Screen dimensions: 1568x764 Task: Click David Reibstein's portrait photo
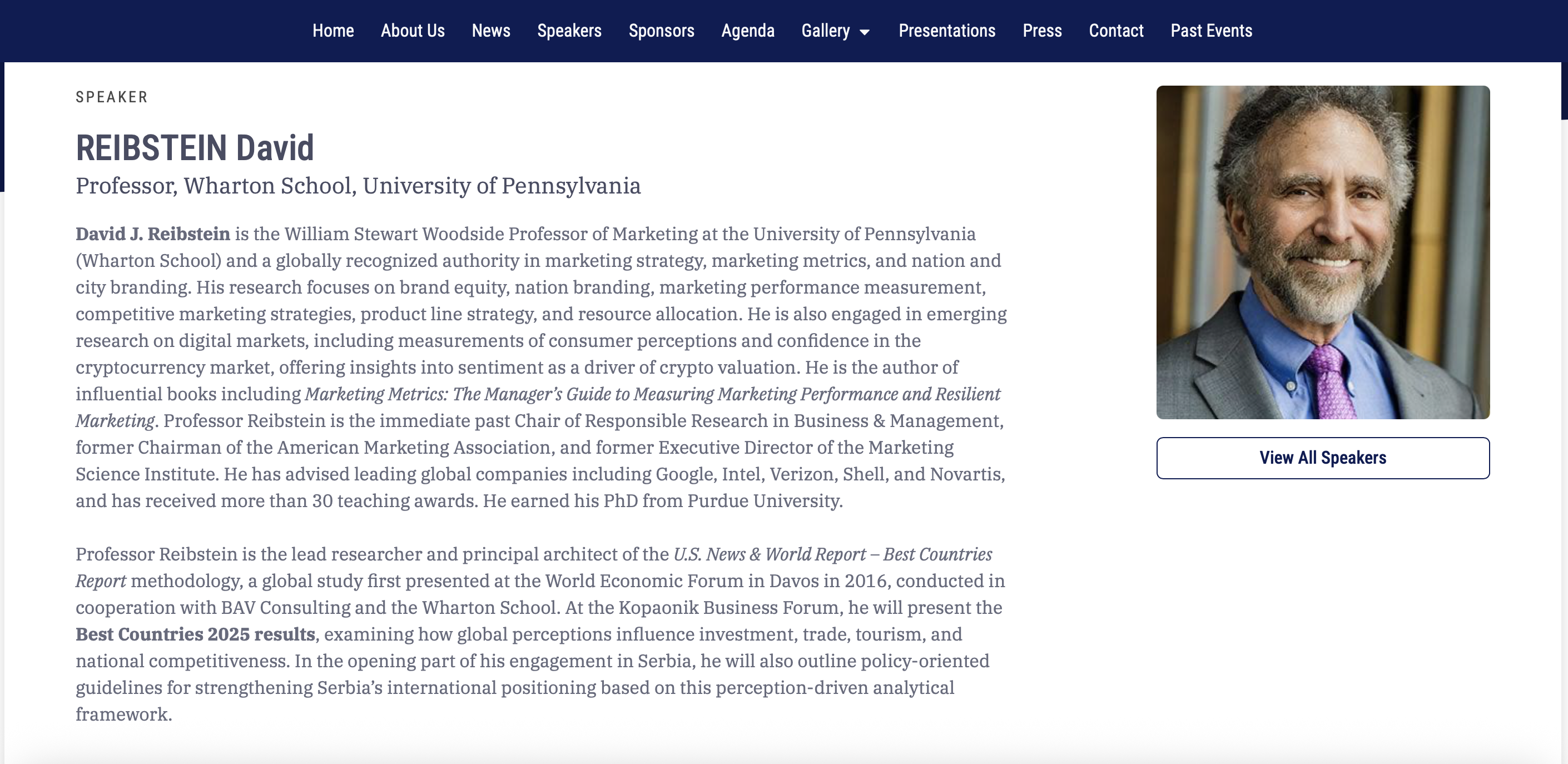click(1322, 252)
